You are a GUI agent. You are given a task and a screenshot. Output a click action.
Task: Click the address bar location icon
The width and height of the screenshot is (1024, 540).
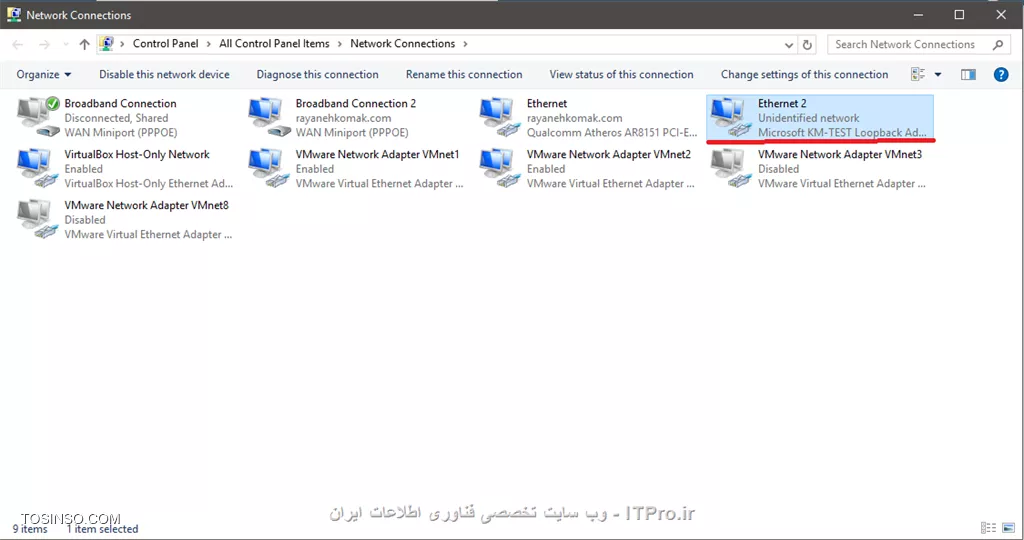(x=106, y=44)
